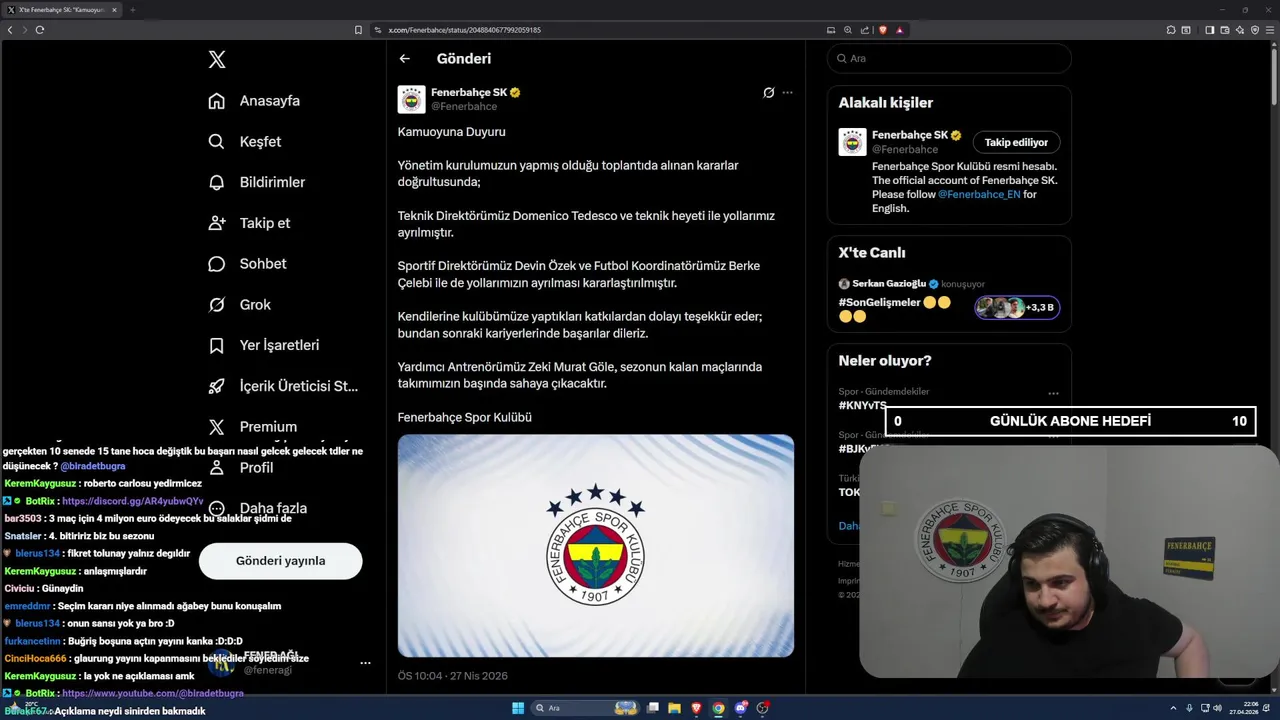
Task: Open discord.gg link in BotRix chat message
Action: point(132,501)
